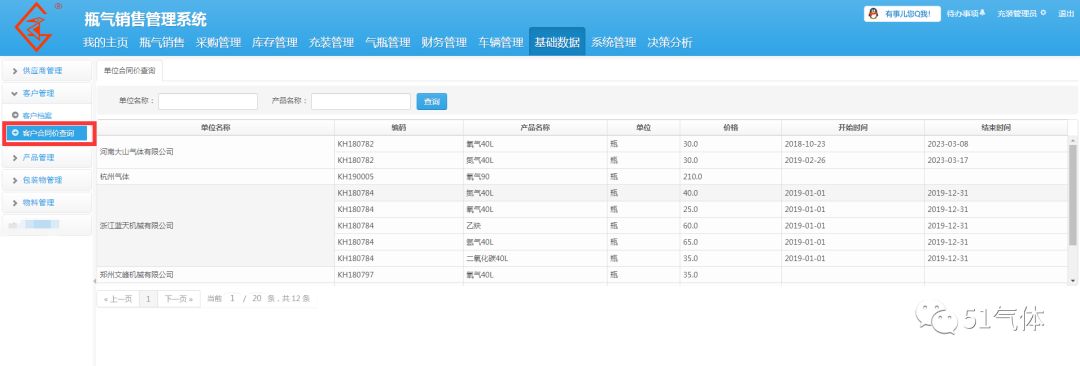Click the price cell 60.0
This screenshot has width=1080, height=366.
point(731,225)
